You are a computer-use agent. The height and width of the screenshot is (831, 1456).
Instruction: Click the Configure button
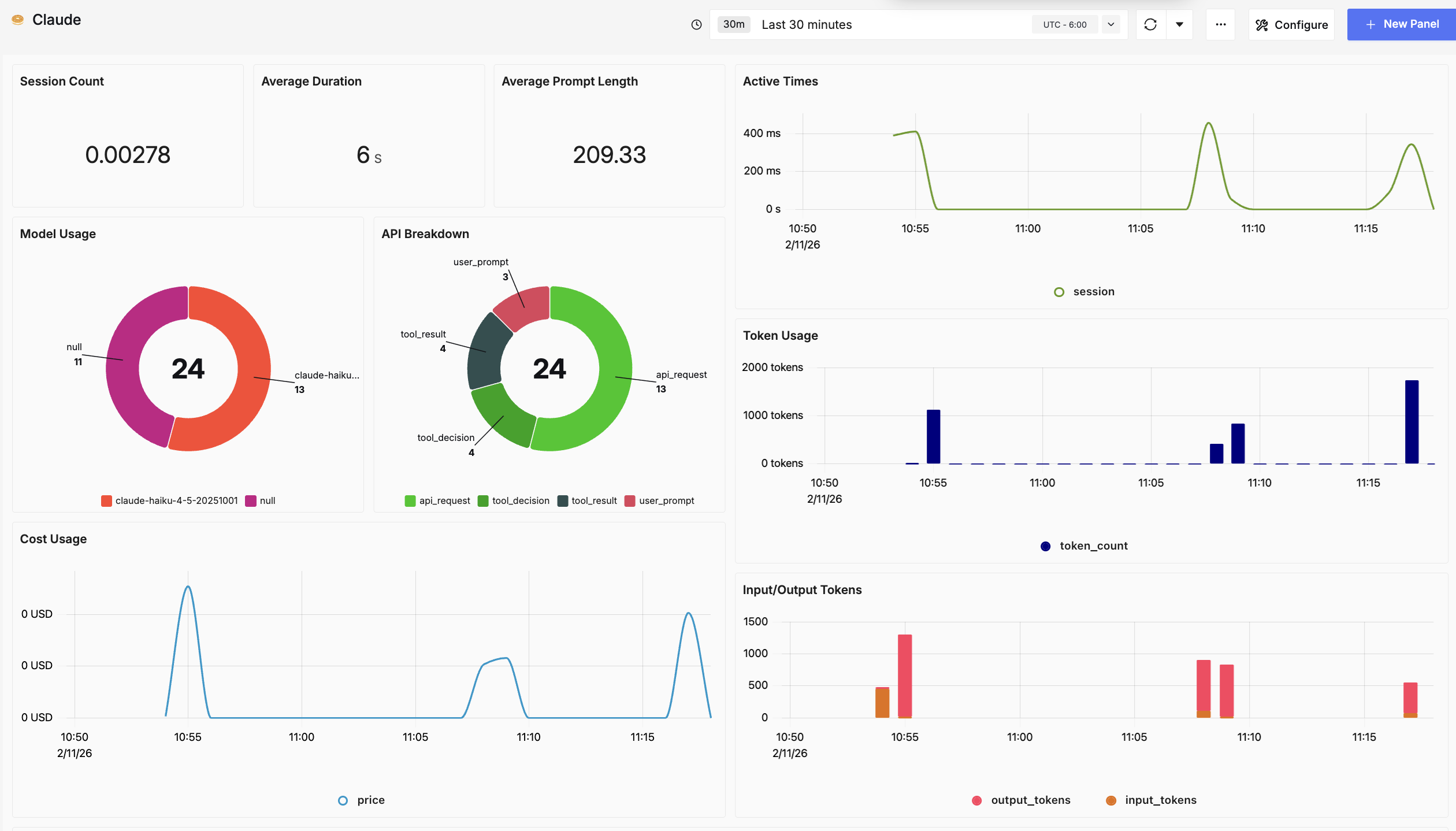tap(1291, 25)
